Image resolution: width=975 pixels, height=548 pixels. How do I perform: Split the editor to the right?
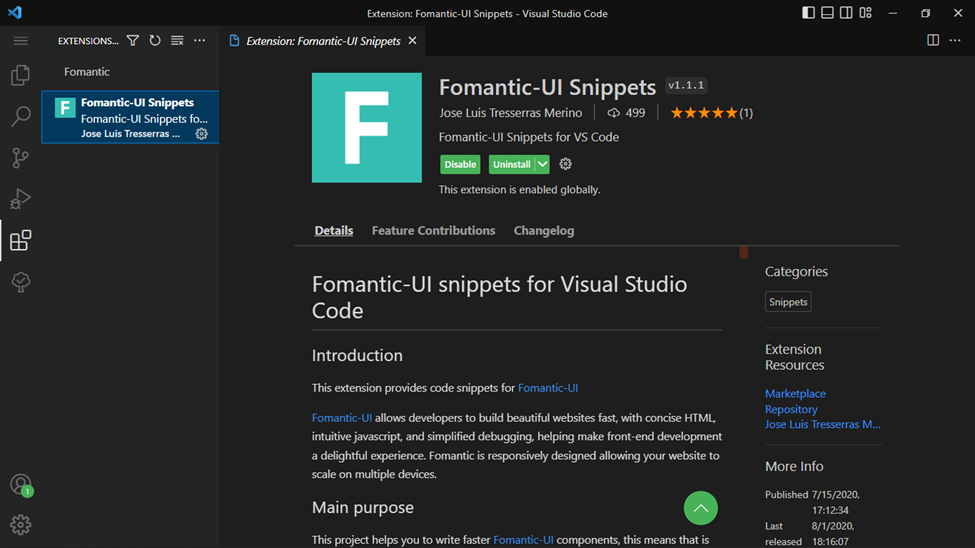coord(933,40)
